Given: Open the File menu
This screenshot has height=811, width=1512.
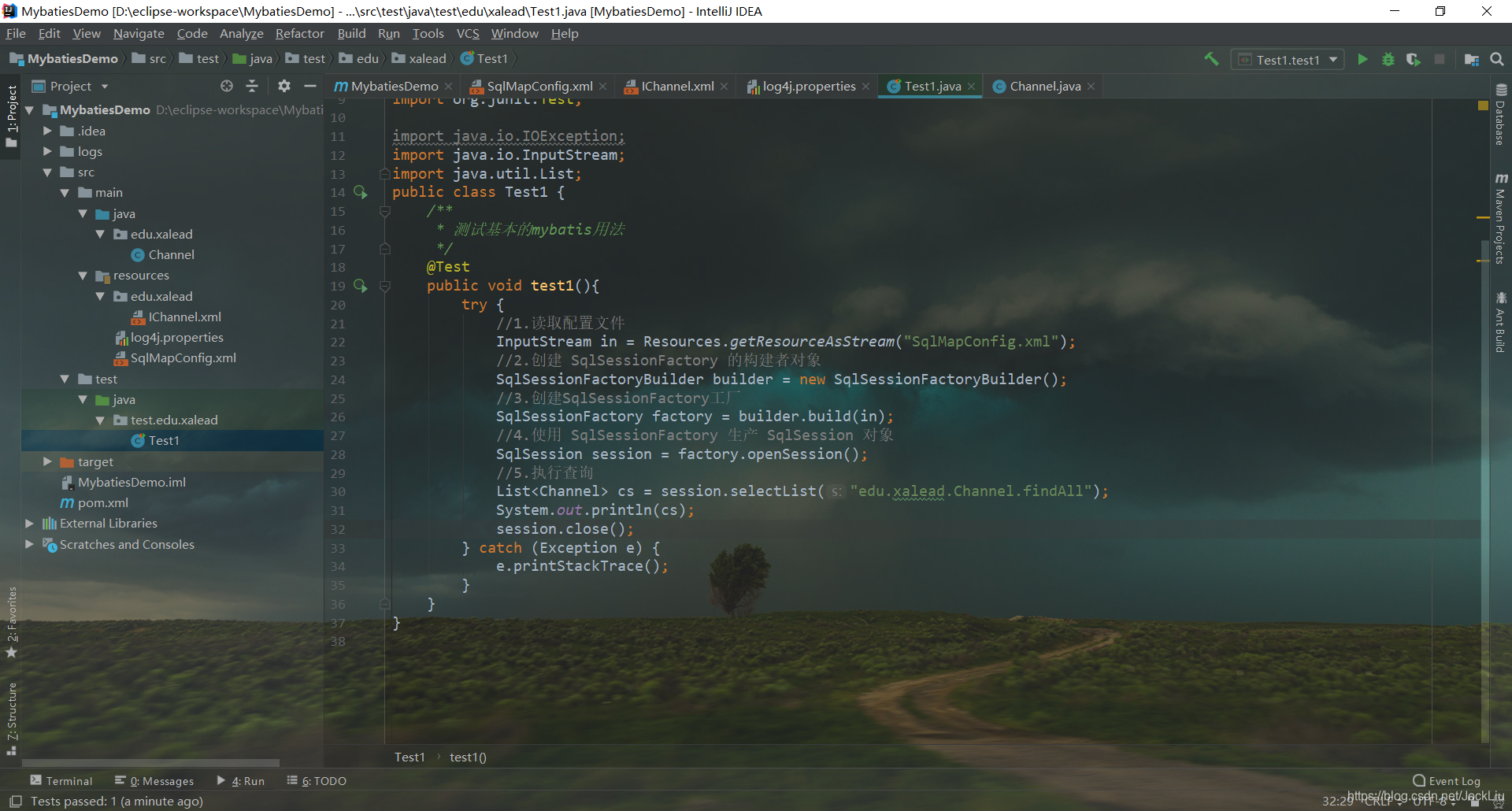Looking at the screenshot, I should pyautogui.click(x=16, y=34).
